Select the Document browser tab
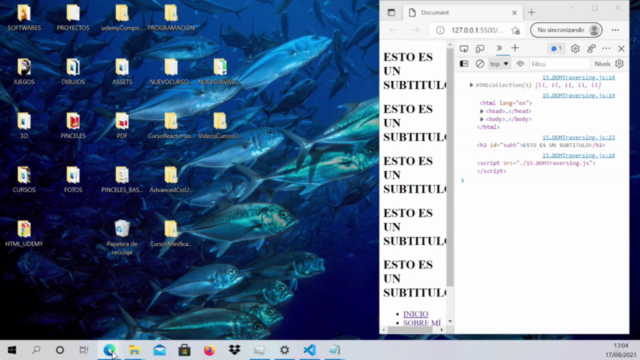 pos(462,13)
